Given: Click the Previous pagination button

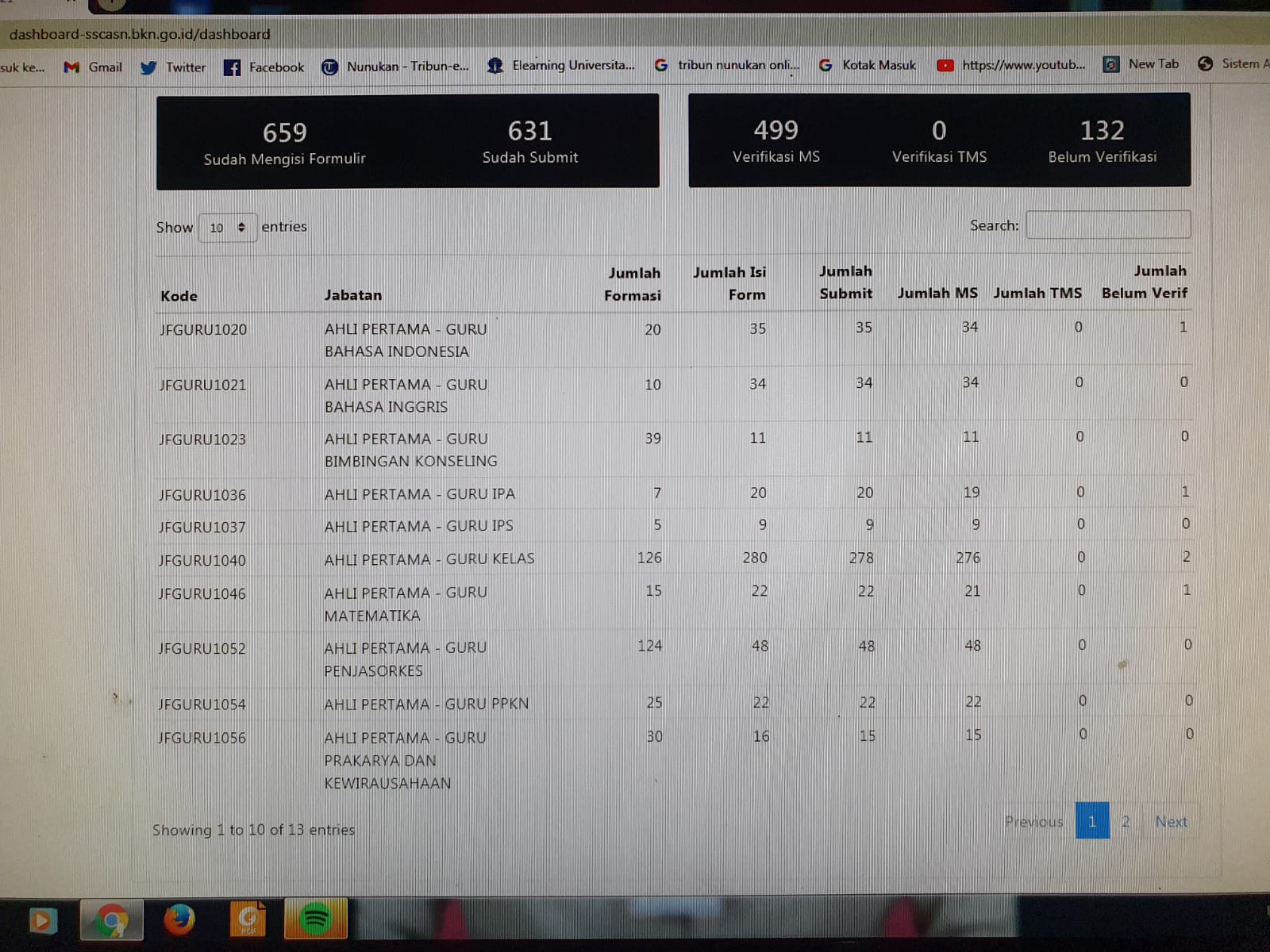Looking at the screenshot, I should pos(1033,822).
